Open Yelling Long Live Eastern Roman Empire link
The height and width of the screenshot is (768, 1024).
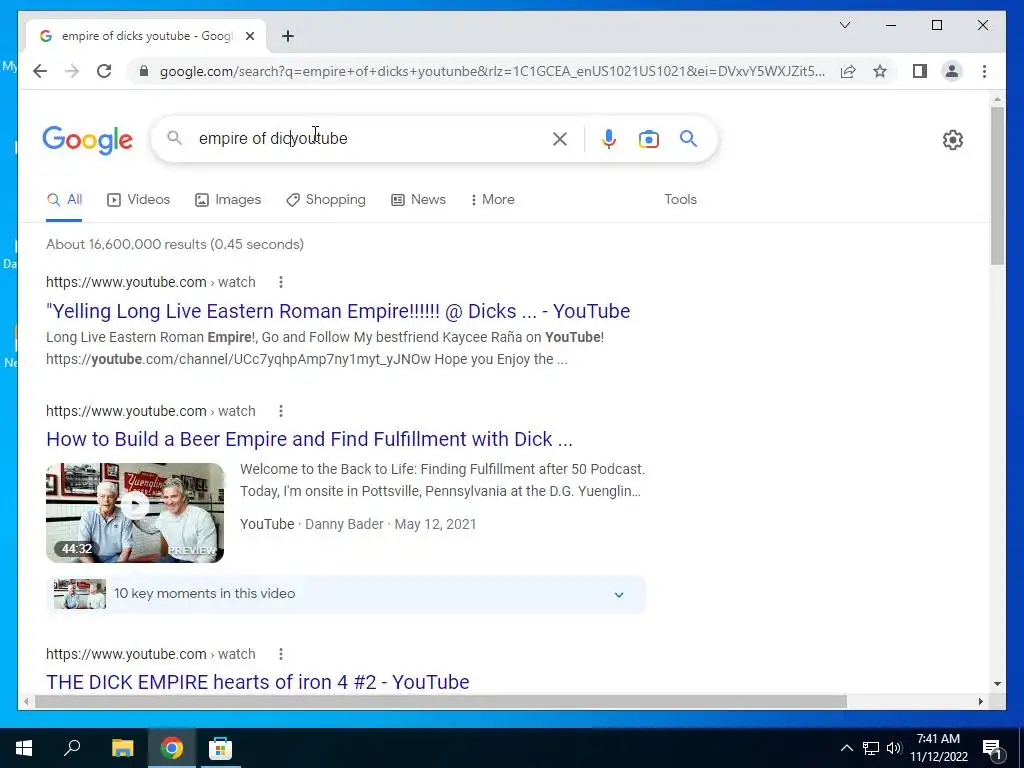338,311
